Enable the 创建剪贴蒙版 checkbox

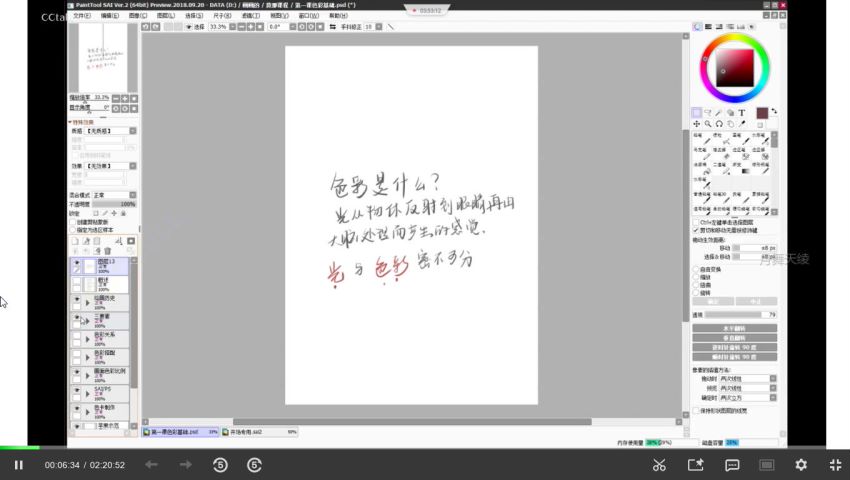click(x=72, y=222)
